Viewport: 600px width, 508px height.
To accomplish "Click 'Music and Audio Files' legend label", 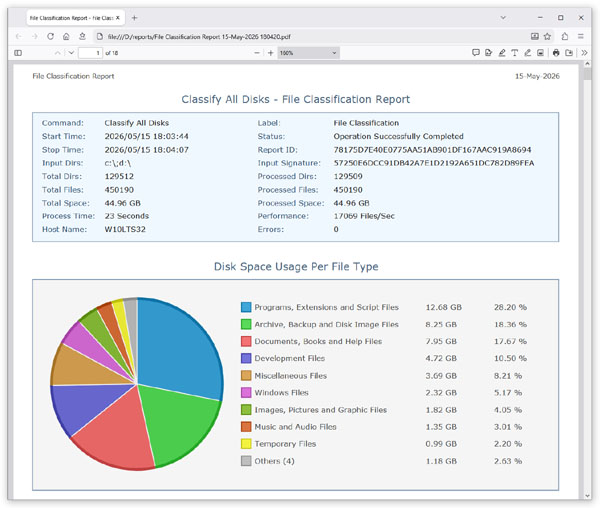I will (x=295, y=427).
